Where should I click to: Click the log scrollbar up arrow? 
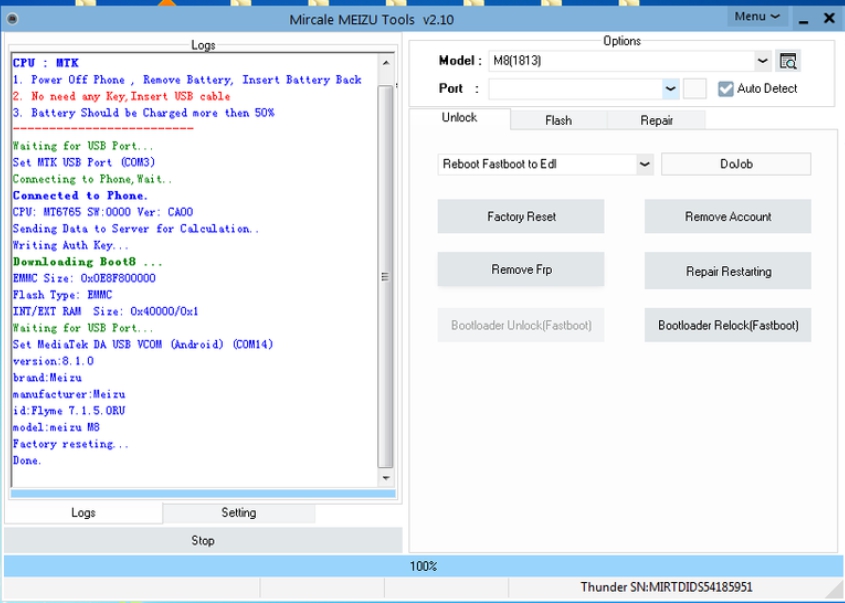[386, 63]
